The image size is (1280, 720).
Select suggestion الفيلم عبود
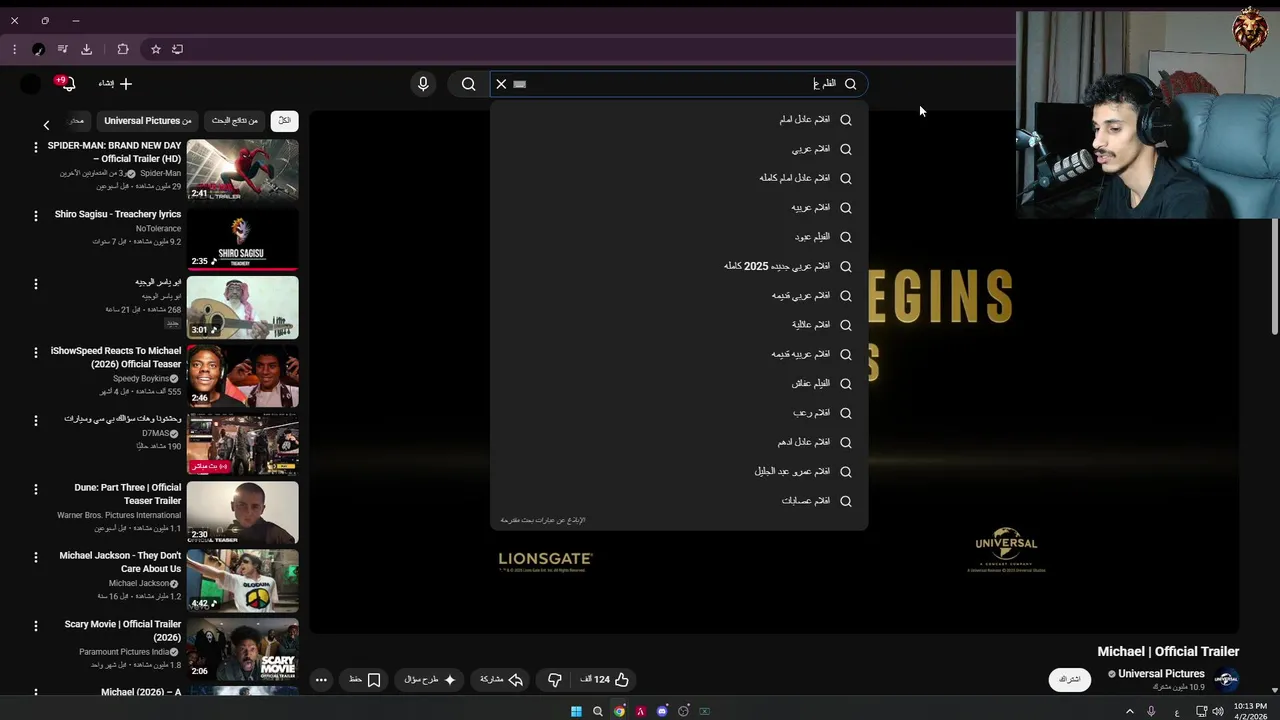point(679,237)
